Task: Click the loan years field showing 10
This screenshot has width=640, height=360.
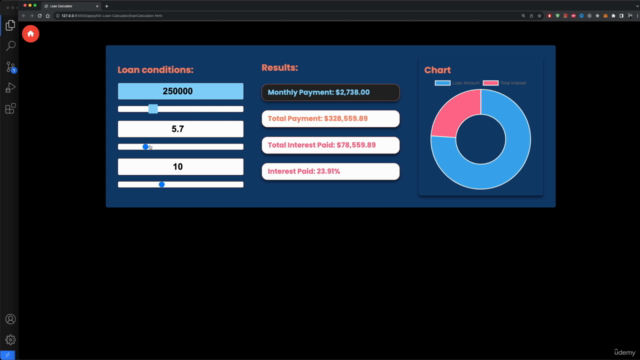Action: (x=180, y=167)
